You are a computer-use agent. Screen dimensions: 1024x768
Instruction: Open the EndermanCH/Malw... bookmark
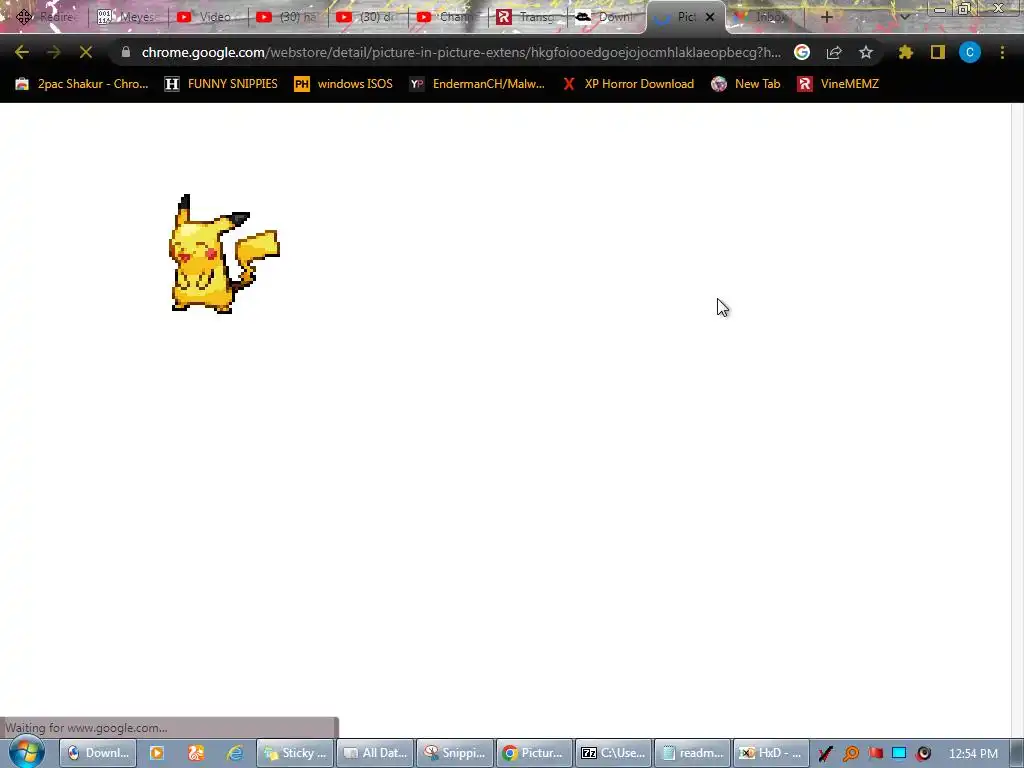tap(477, 84)
